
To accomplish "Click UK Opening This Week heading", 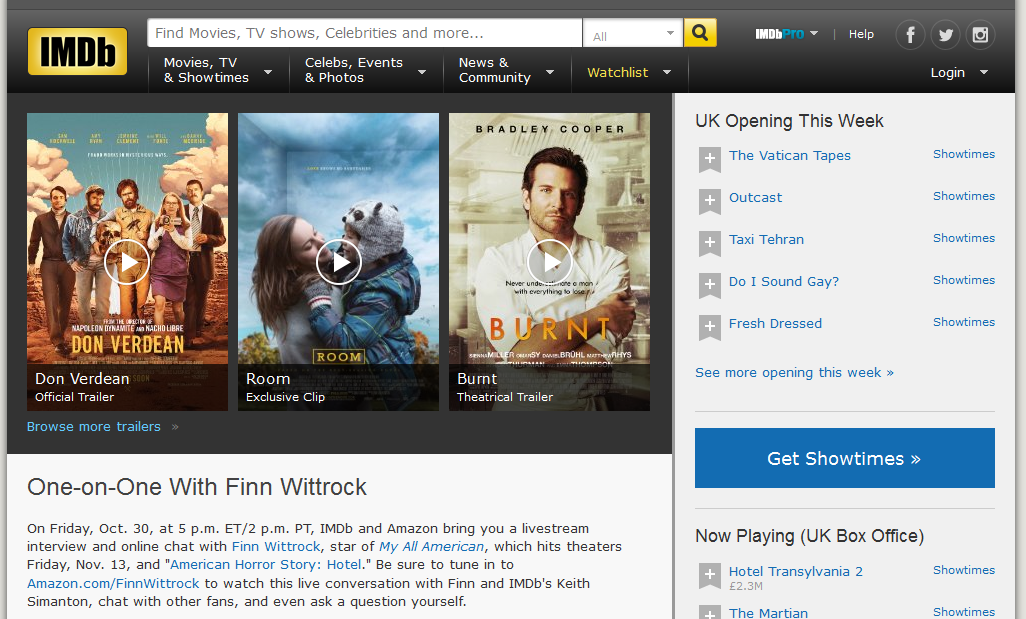I will click(x=789, y=121).
